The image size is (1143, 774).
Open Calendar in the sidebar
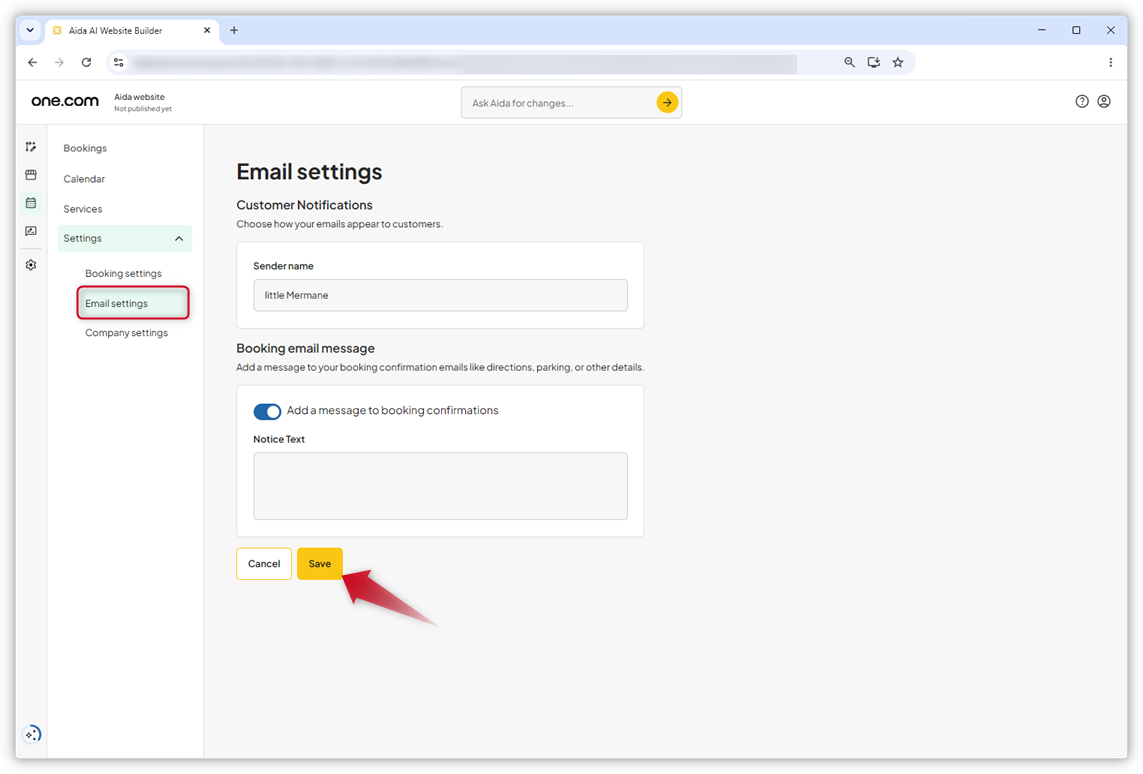pyautogui.click(x=84, y=179)
